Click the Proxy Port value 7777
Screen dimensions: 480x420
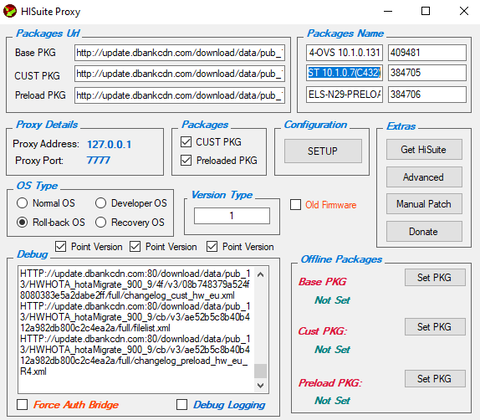point(98,160)
